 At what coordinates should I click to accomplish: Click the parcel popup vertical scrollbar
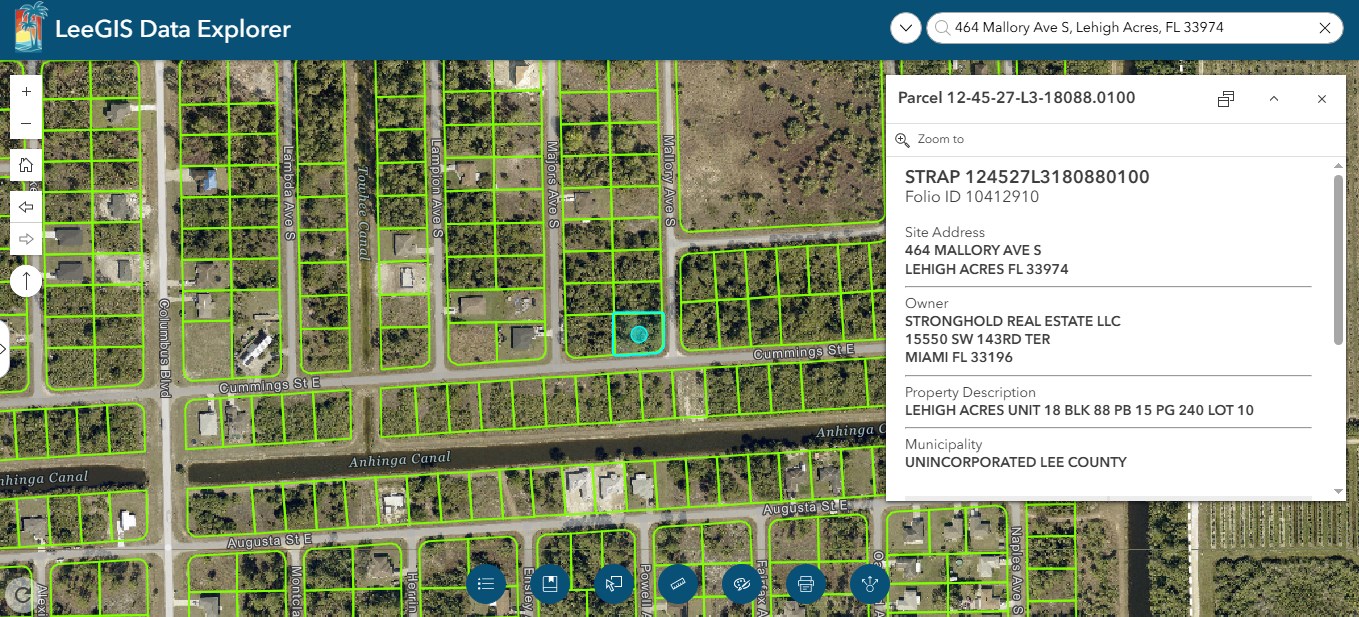click(1339, 260)
